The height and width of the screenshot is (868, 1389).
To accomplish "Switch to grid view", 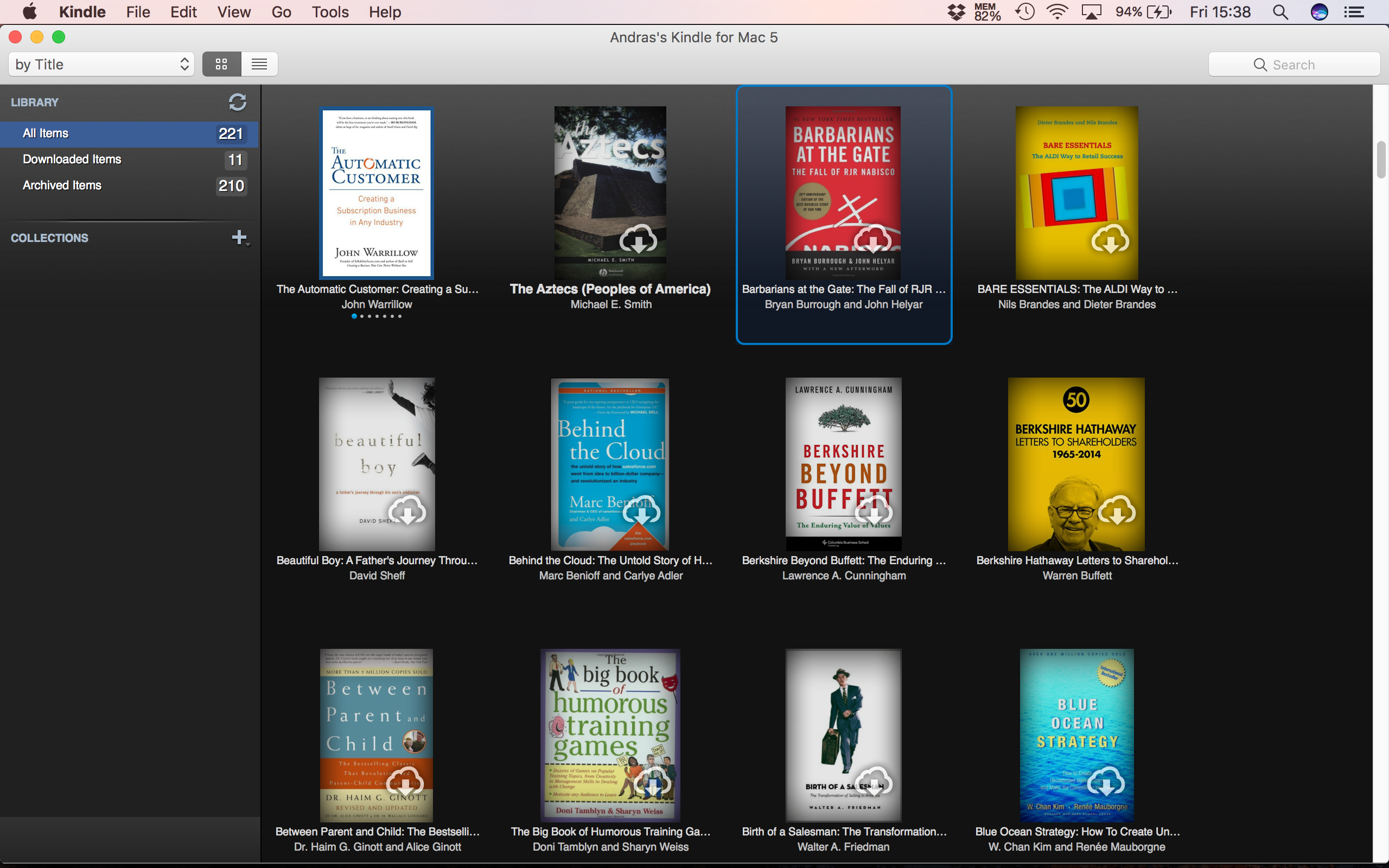I will 221,65.
